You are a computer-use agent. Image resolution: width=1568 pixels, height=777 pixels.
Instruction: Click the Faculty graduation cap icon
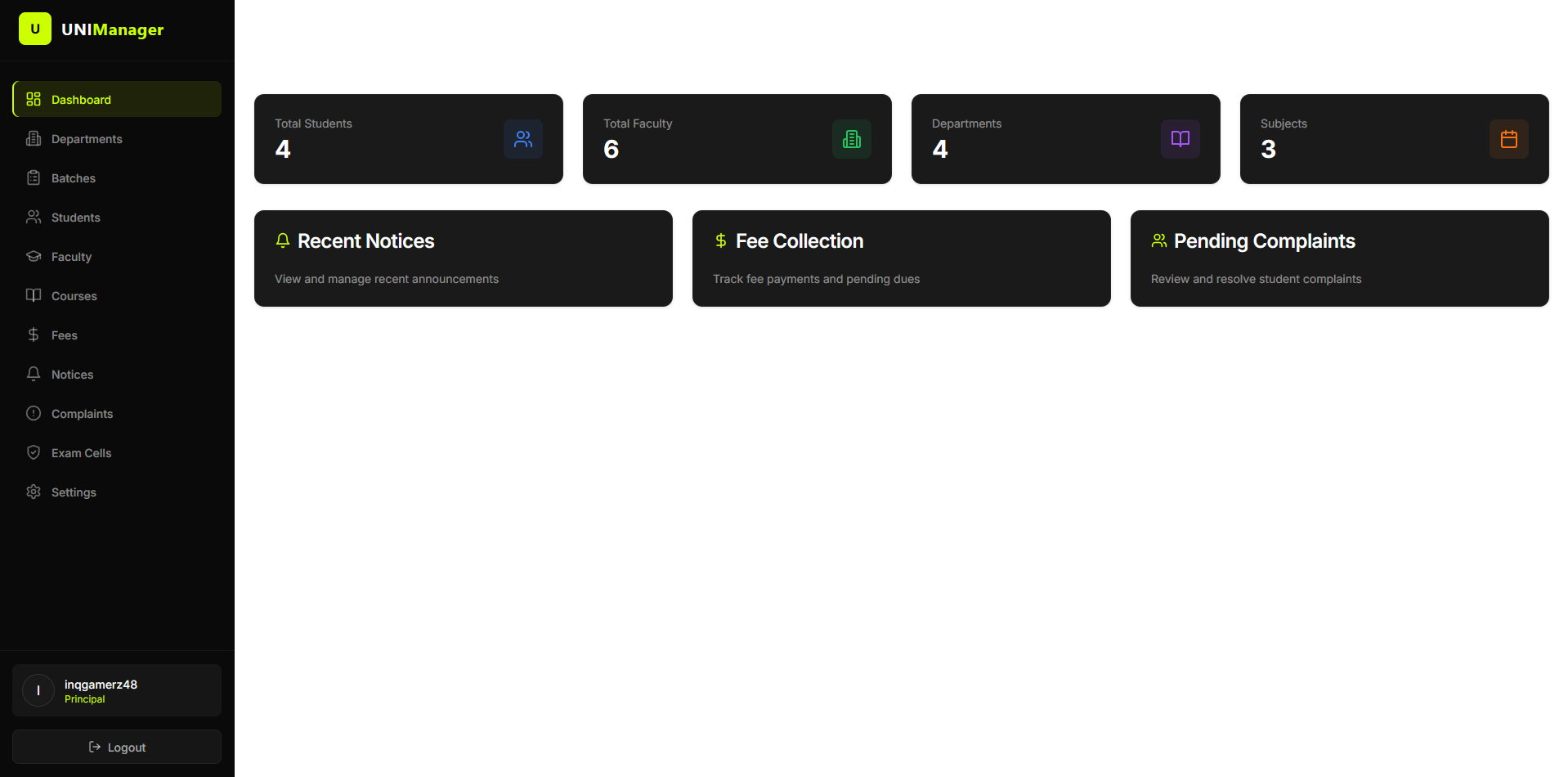[34, 256]
